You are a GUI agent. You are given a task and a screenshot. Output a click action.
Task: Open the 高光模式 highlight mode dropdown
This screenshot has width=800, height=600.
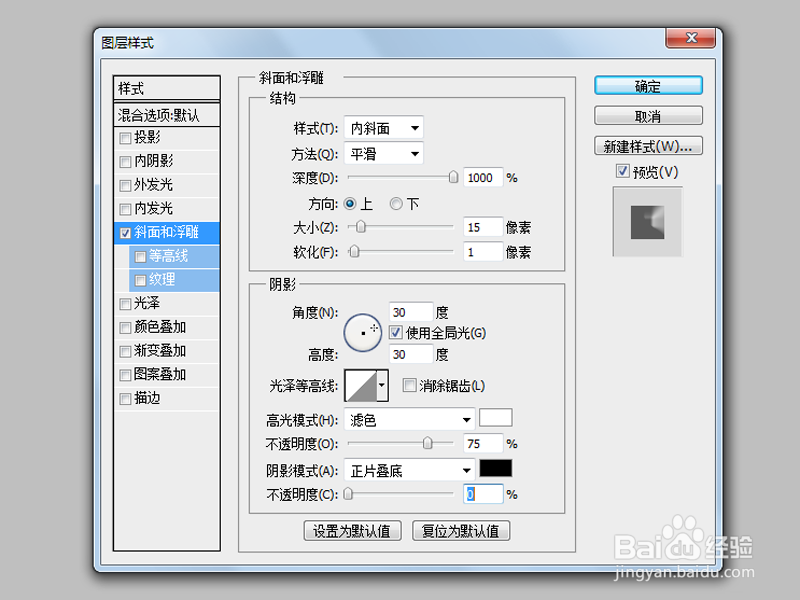click(410, 419)
